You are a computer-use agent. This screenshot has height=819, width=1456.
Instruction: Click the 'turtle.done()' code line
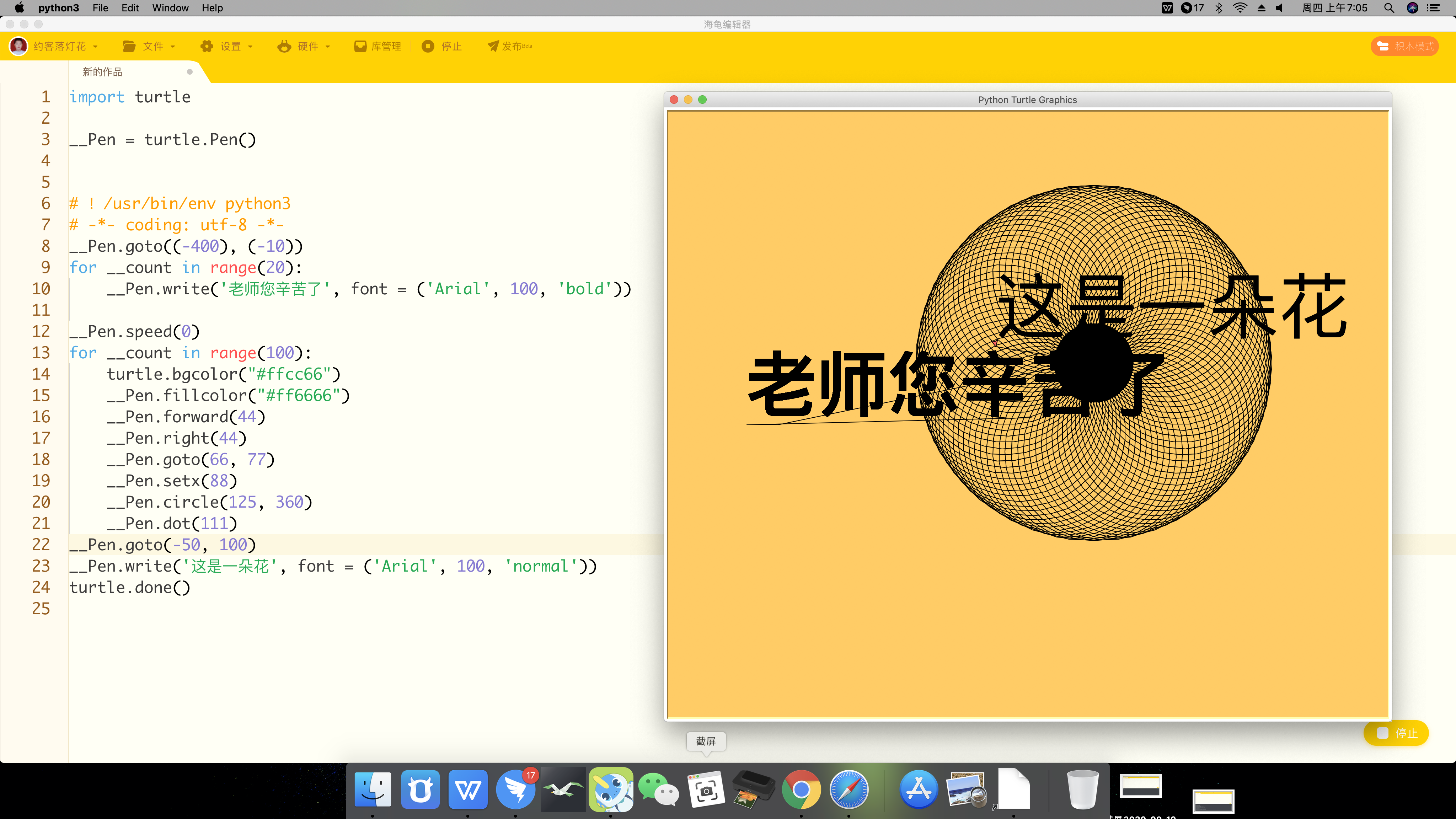tap(130, 588)
